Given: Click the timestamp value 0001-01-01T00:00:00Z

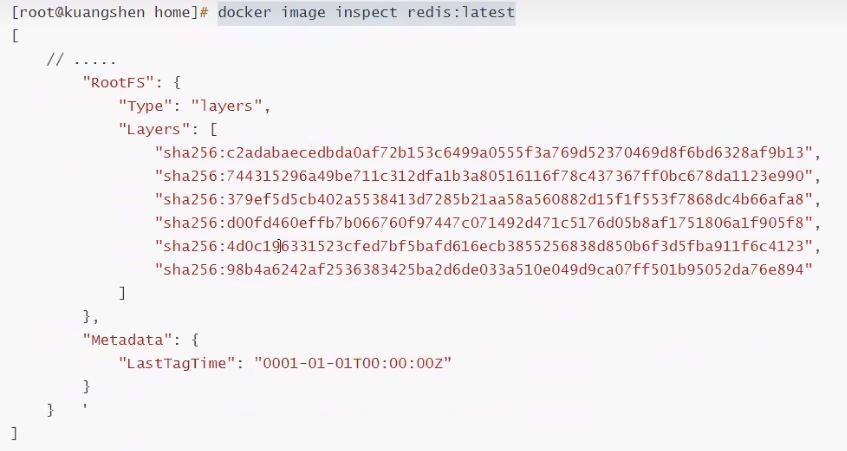Looking at the screenshot, I should click(353, 361).
